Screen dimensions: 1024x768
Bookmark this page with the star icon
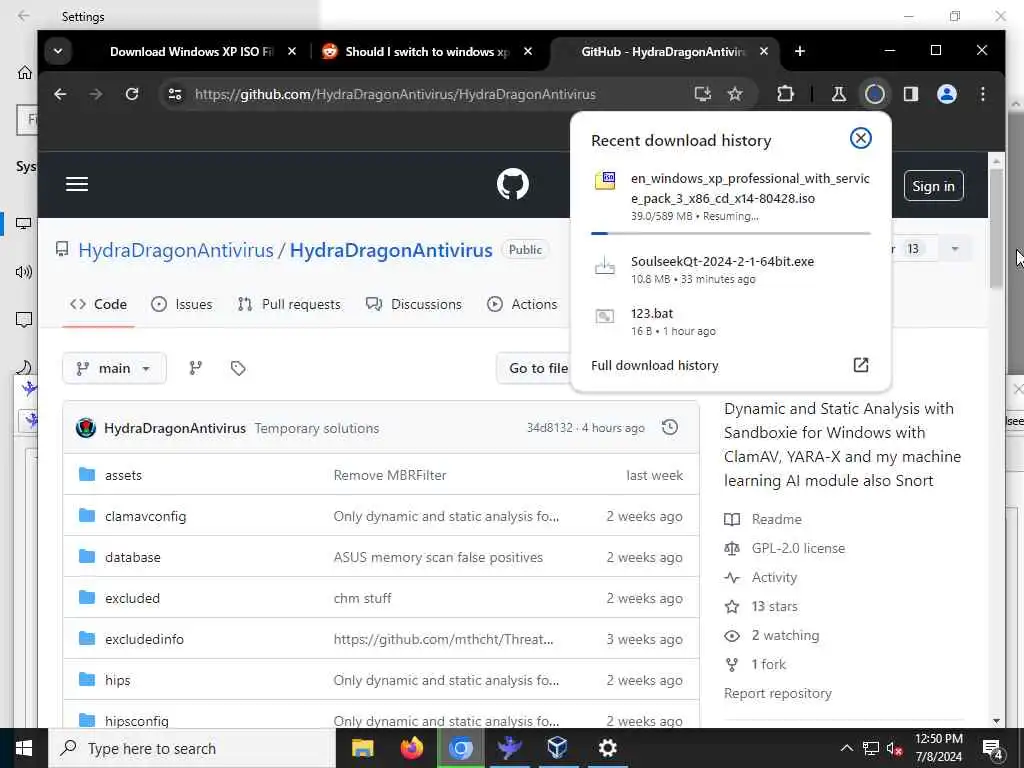pos(735,94)
